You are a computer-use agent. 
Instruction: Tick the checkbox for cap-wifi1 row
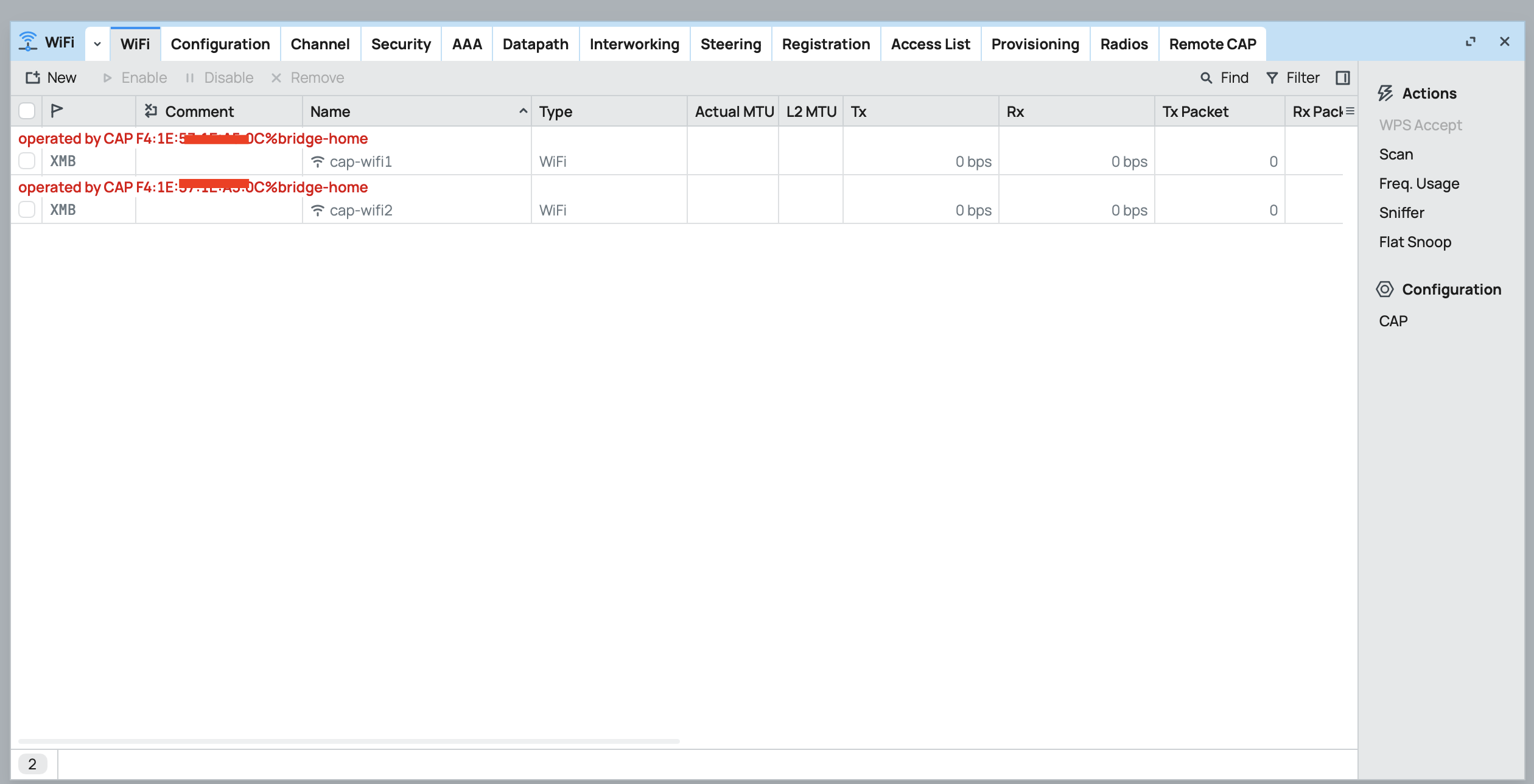click(27, 161)
